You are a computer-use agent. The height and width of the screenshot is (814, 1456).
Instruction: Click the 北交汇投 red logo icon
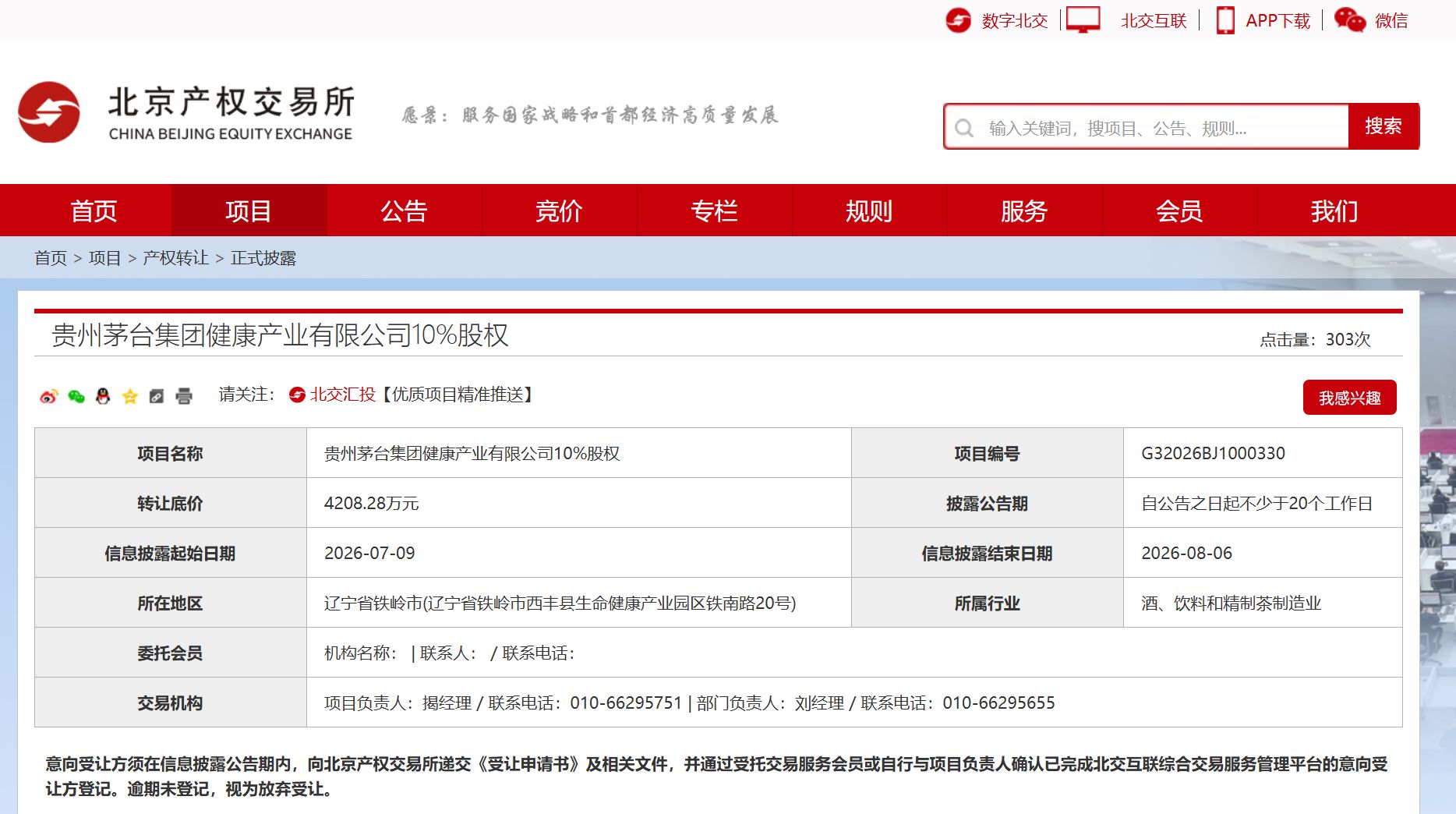point(297,395)
